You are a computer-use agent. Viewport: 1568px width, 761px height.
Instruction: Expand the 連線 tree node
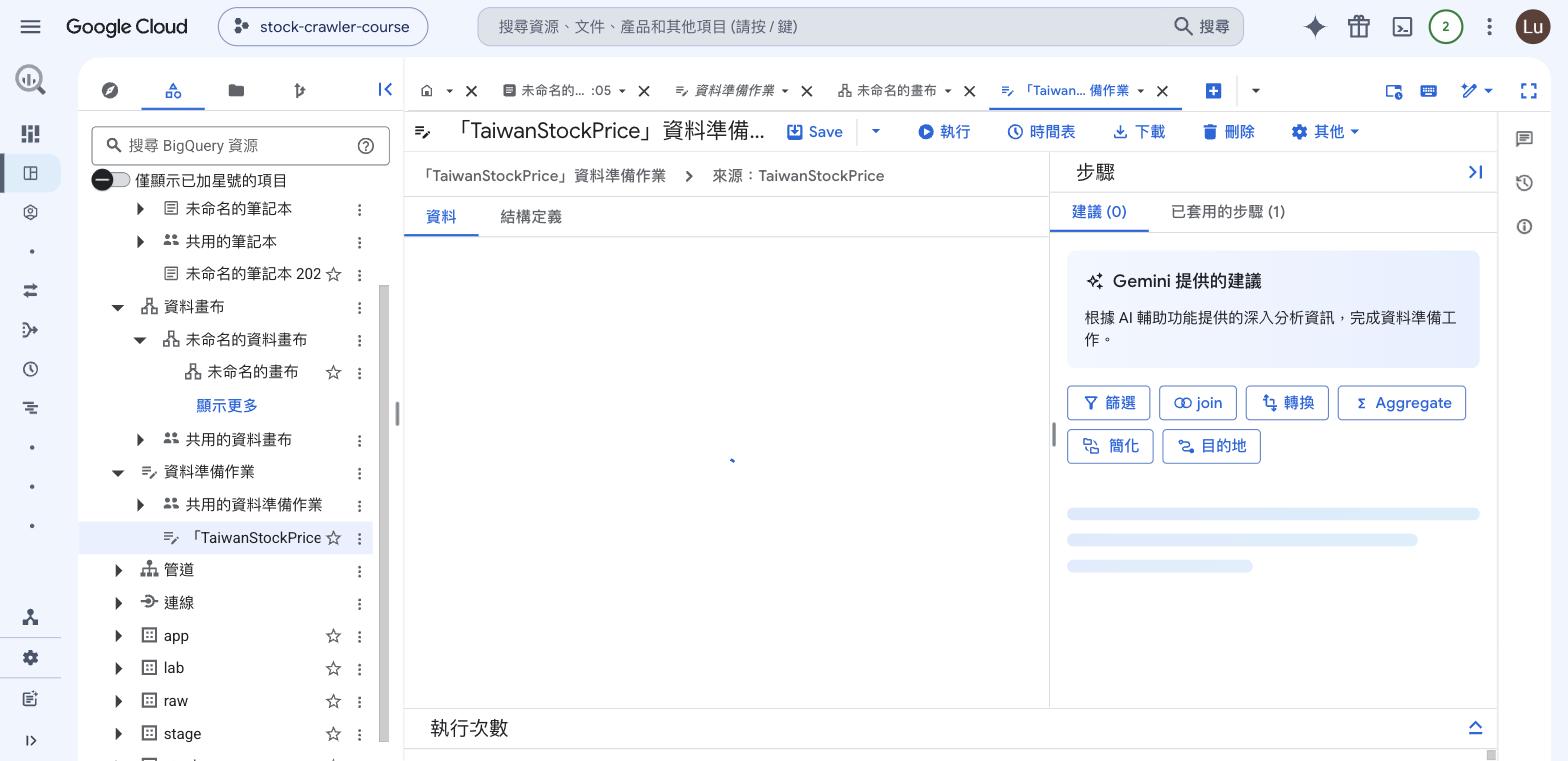click(118, 603)
